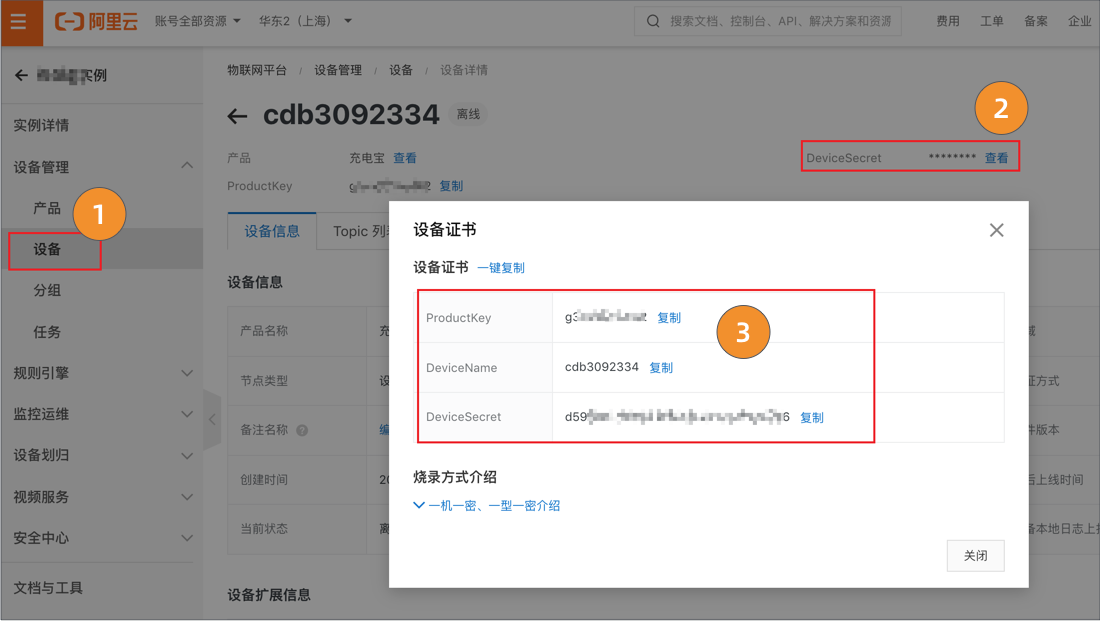Open the 备案 menu
This screenshot has width=1100, height=621.
[1035, 21]
